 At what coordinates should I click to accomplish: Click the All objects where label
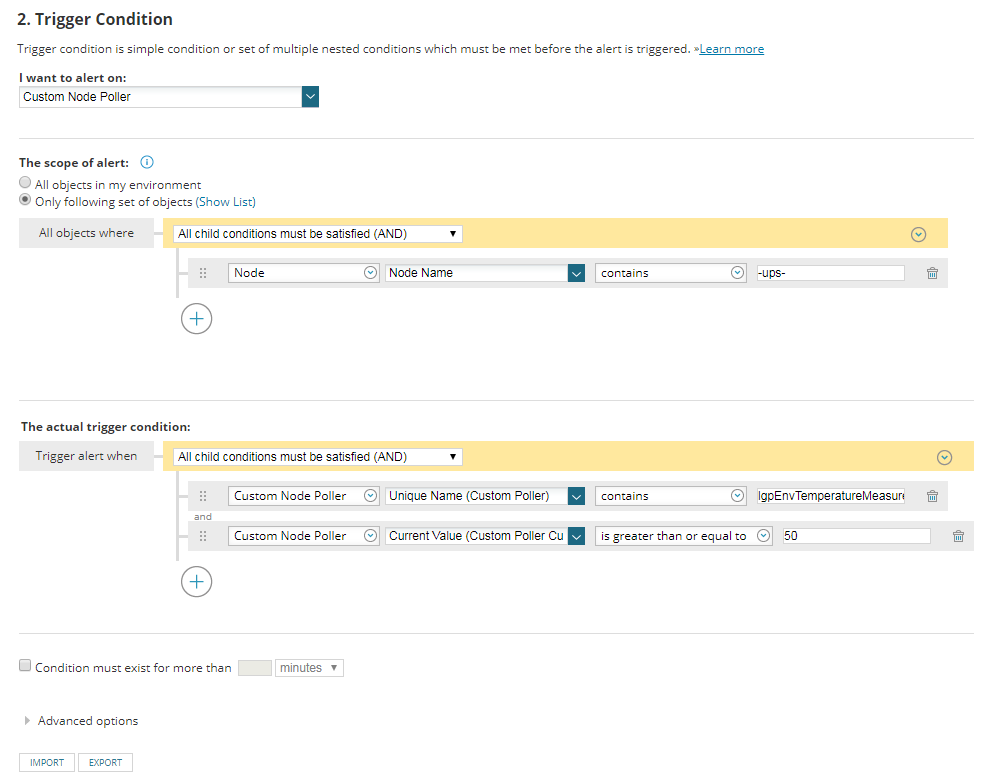86,233
